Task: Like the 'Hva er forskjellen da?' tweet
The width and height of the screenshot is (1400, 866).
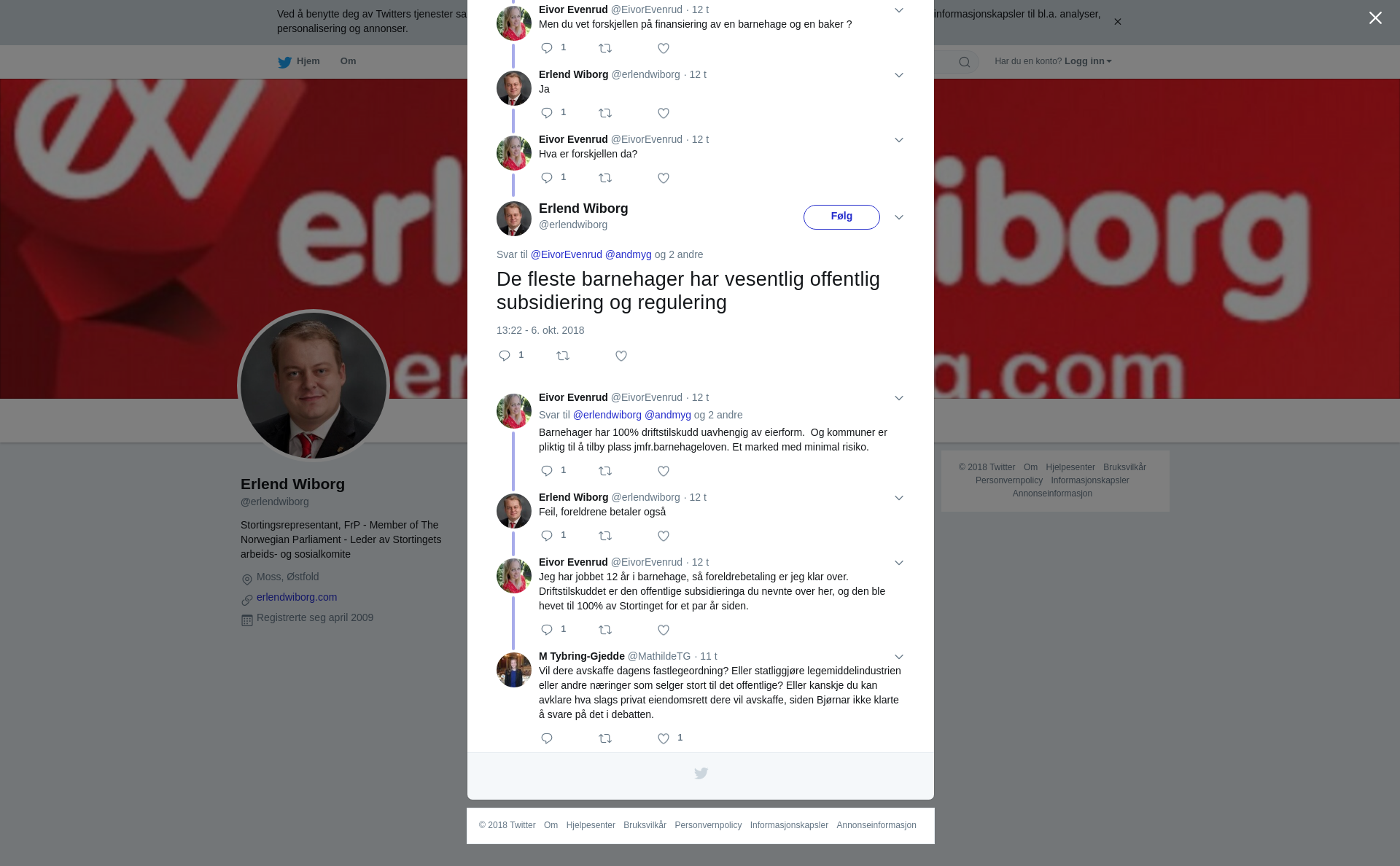Action: pyautogui.click(x=664, y=178)
